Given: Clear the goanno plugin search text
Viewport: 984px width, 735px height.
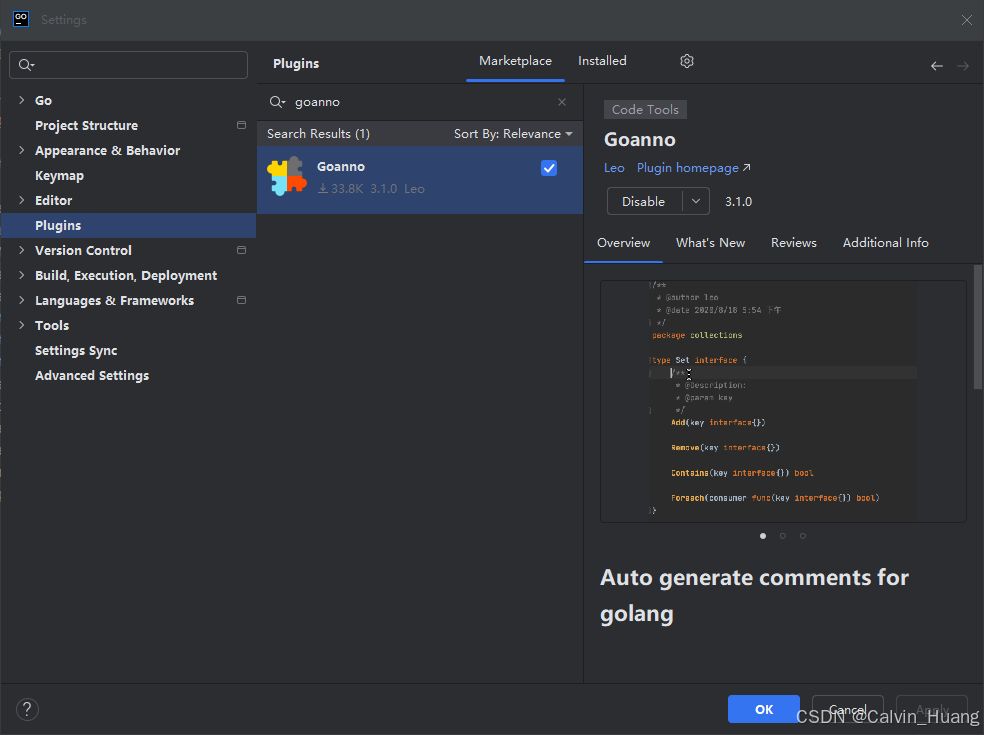Looking at the screenshot, I should point(562,102).
